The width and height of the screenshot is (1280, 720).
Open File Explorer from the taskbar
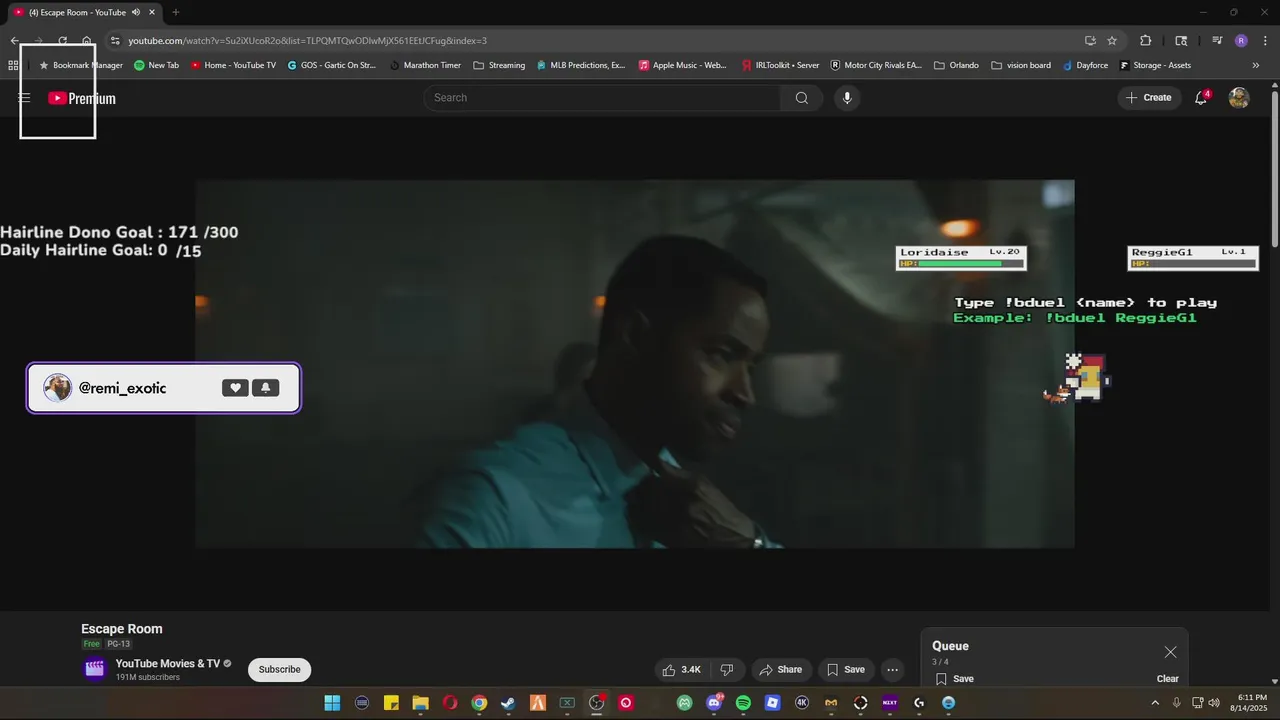420,703
